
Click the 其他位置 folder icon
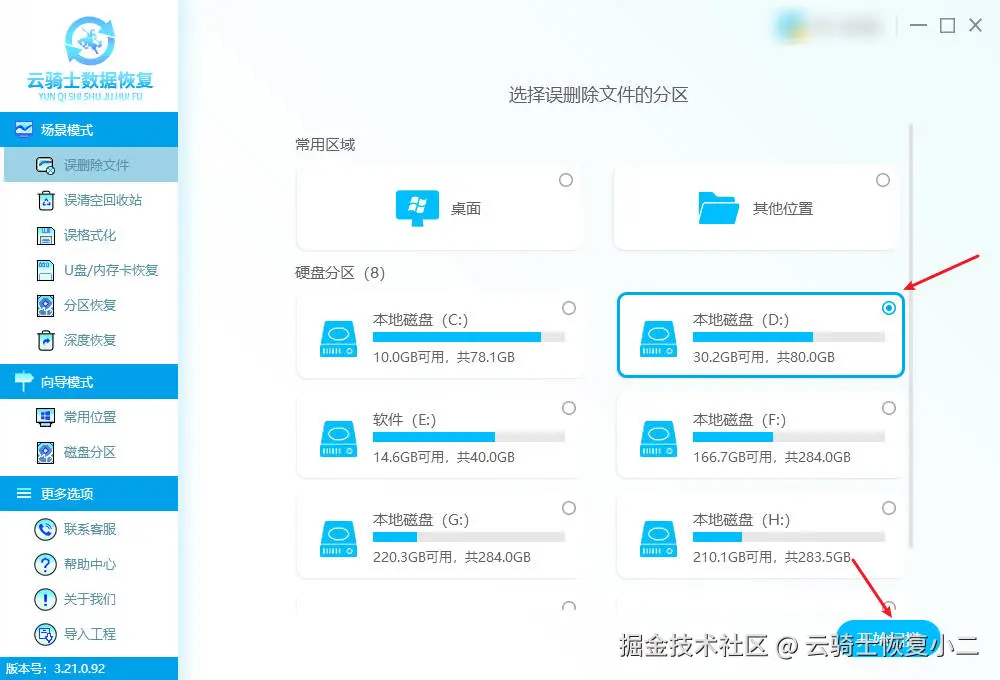(718, 208)
